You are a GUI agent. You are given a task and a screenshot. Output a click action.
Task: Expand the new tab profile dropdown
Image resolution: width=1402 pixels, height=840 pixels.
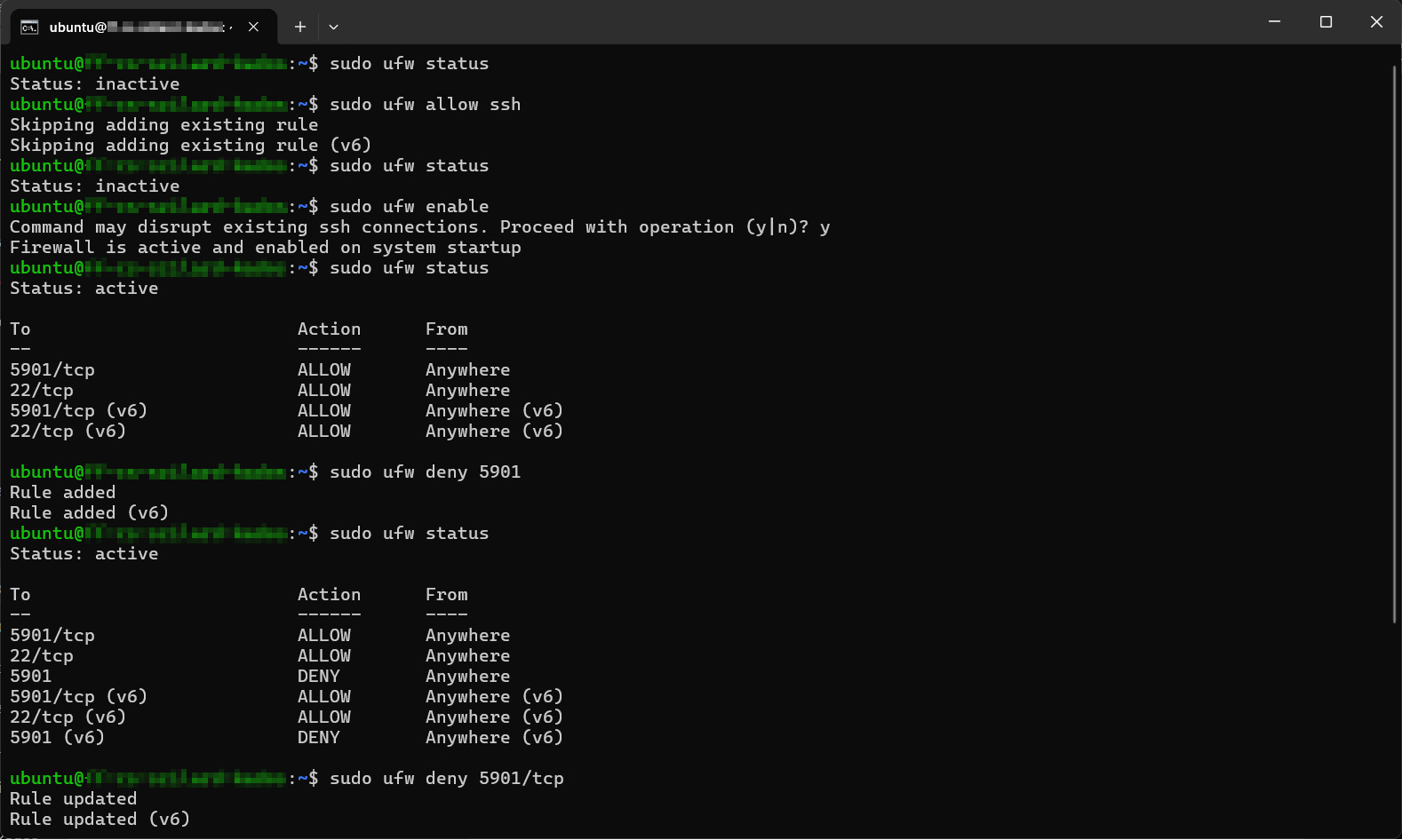[333, 27]
